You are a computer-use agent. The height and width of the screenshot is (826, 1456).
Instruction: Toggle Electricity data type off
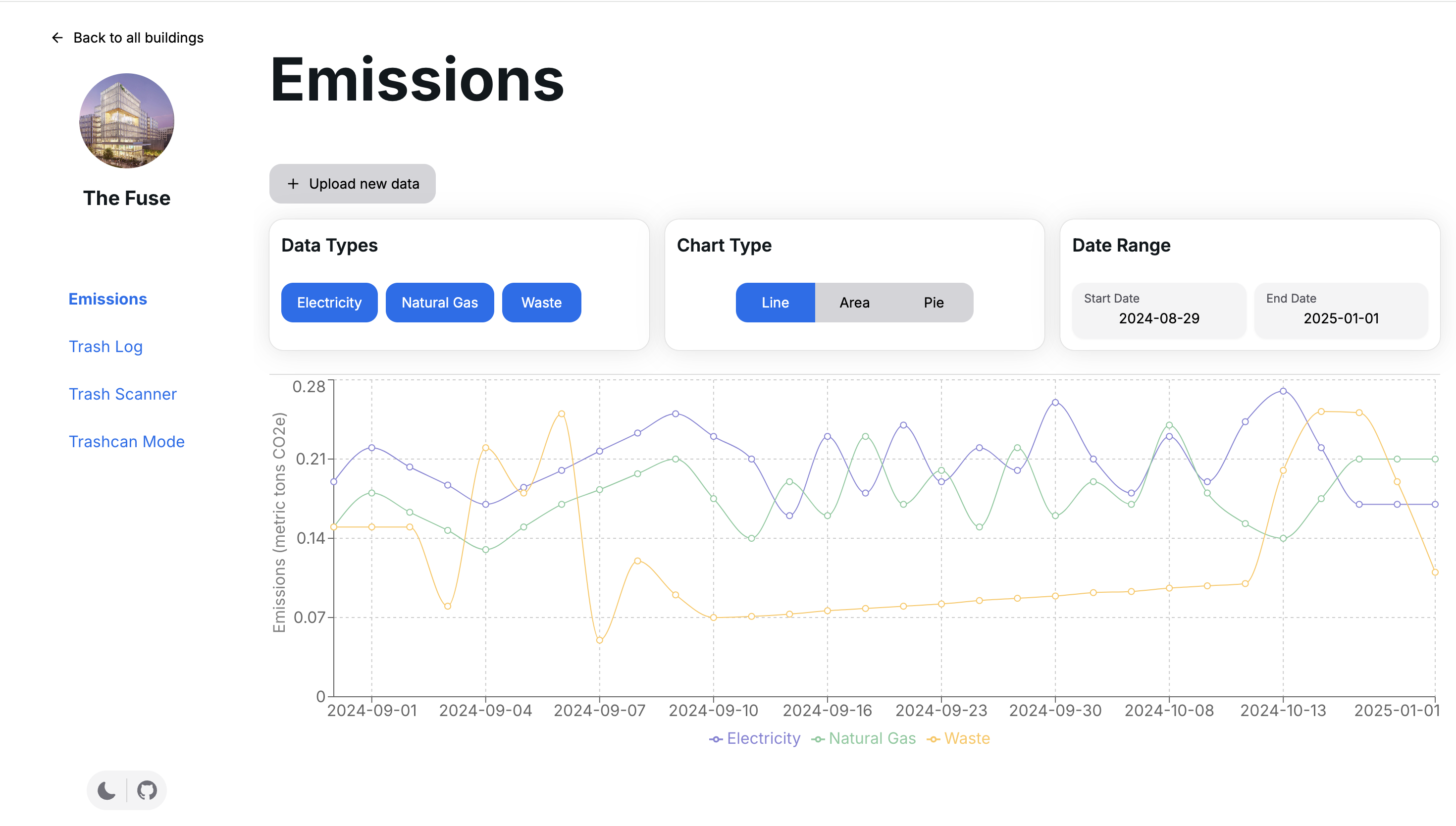pos(329,303)
